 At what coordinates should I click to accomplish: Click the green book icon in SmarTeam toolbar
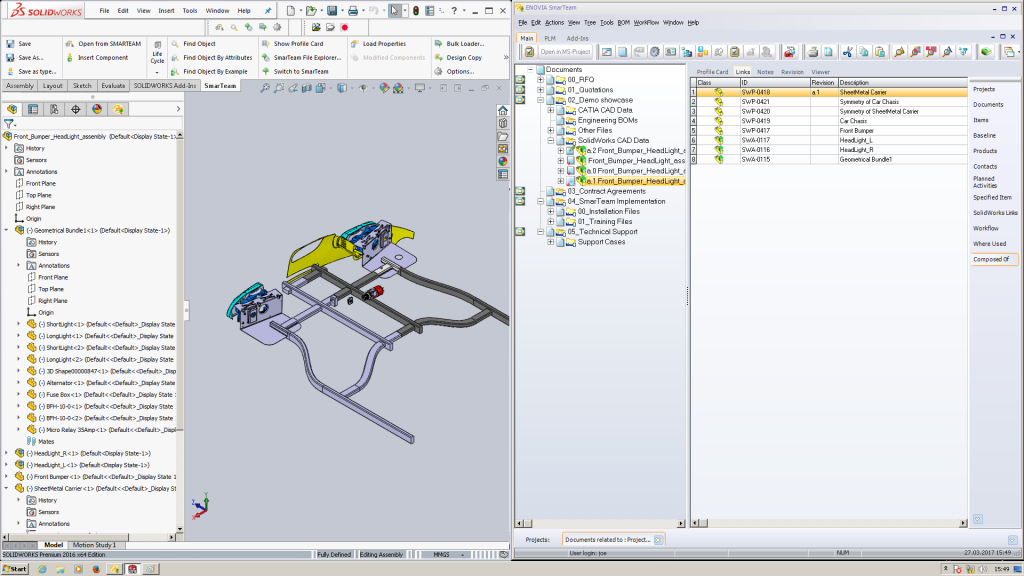(986, 52)
